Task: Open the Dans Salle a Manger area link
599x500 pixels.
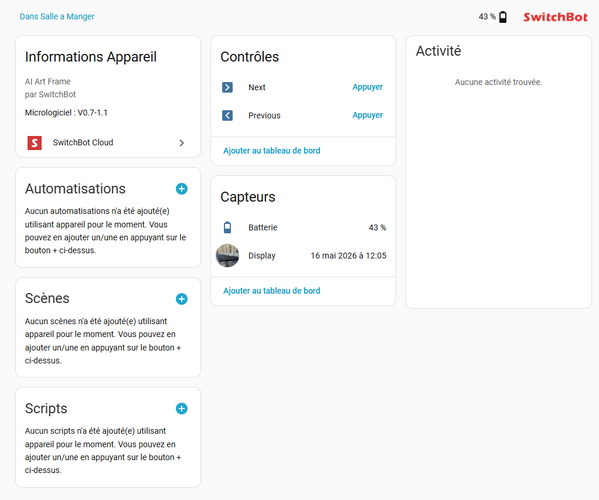Action: 57,16
